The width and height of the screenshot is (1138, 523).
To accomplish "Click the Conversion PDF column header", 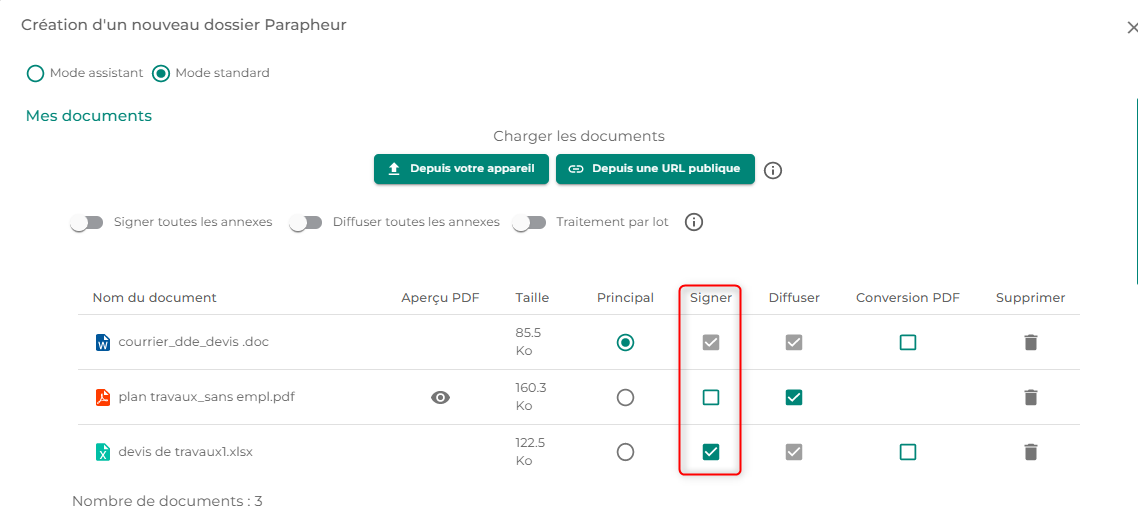I will [908, 297].
